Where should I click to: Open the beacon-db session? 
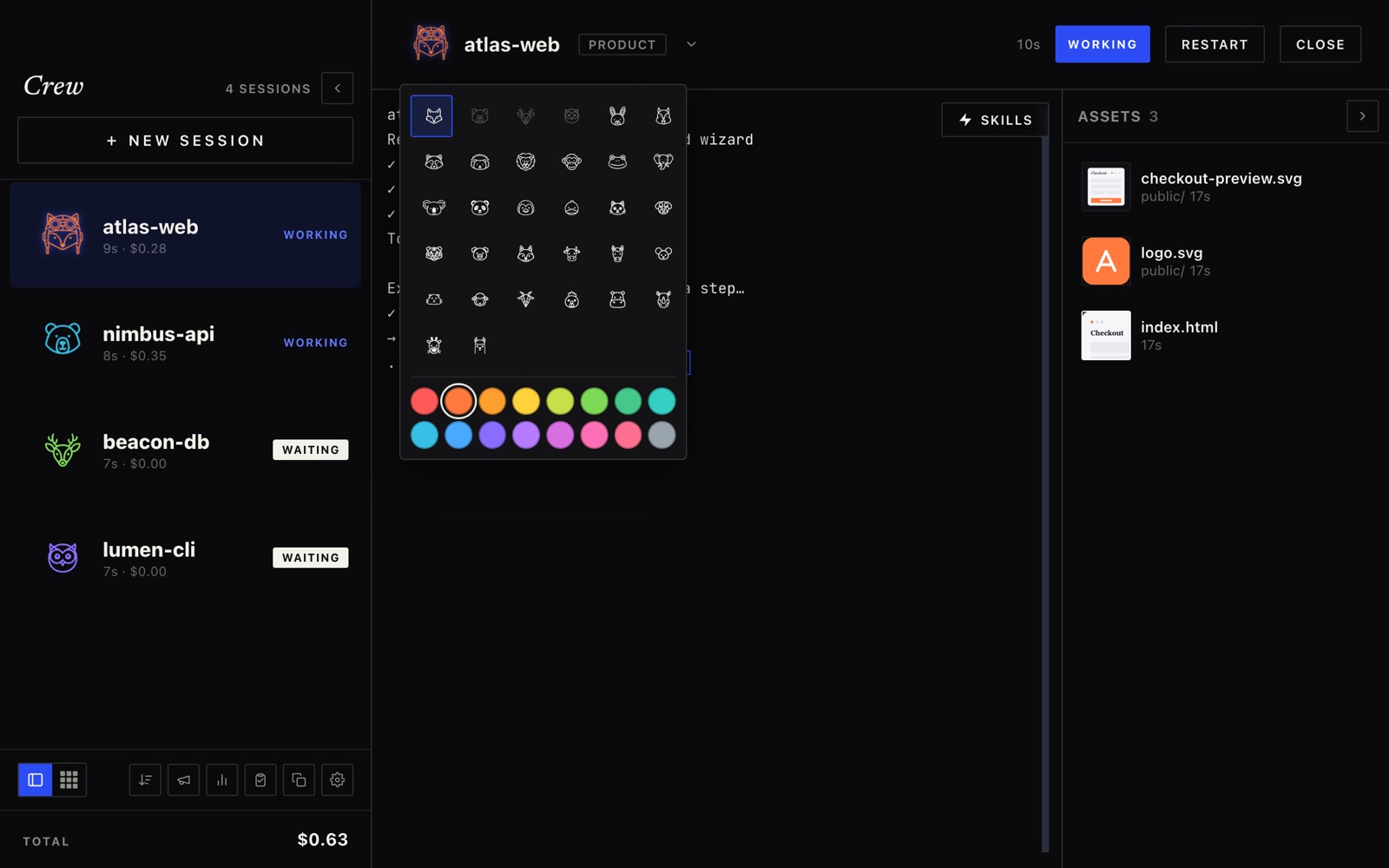[x=185, y=450]
